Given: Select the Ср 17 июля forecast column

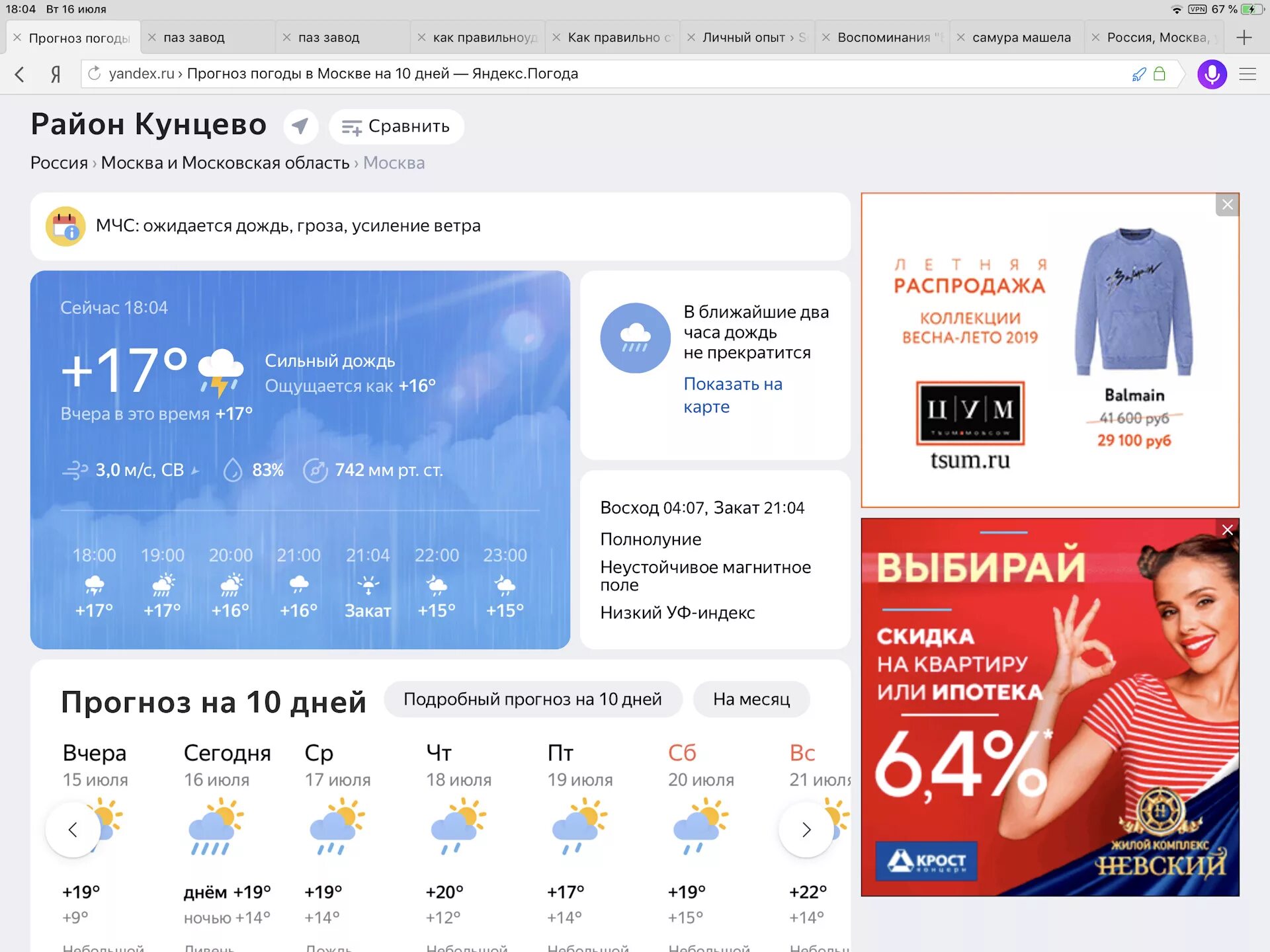Looking at the screenshot, I should click(x=337, y=846).
